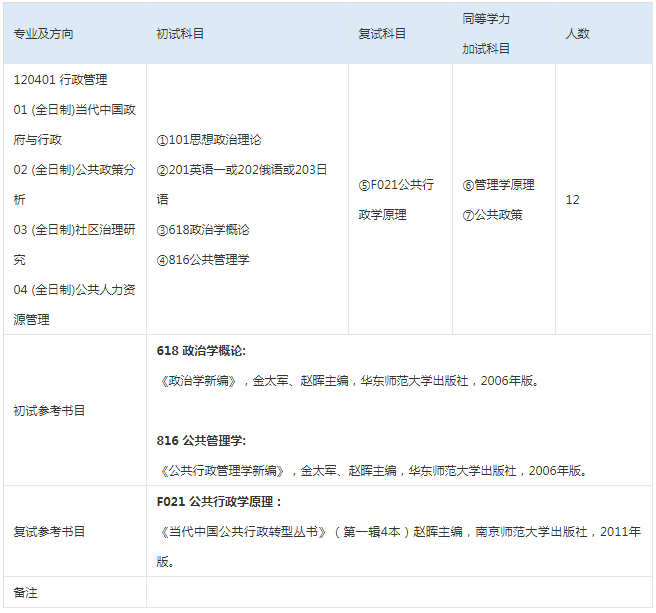
Task: Click the 初试参考书目 row label
Action: pos(49,410)
